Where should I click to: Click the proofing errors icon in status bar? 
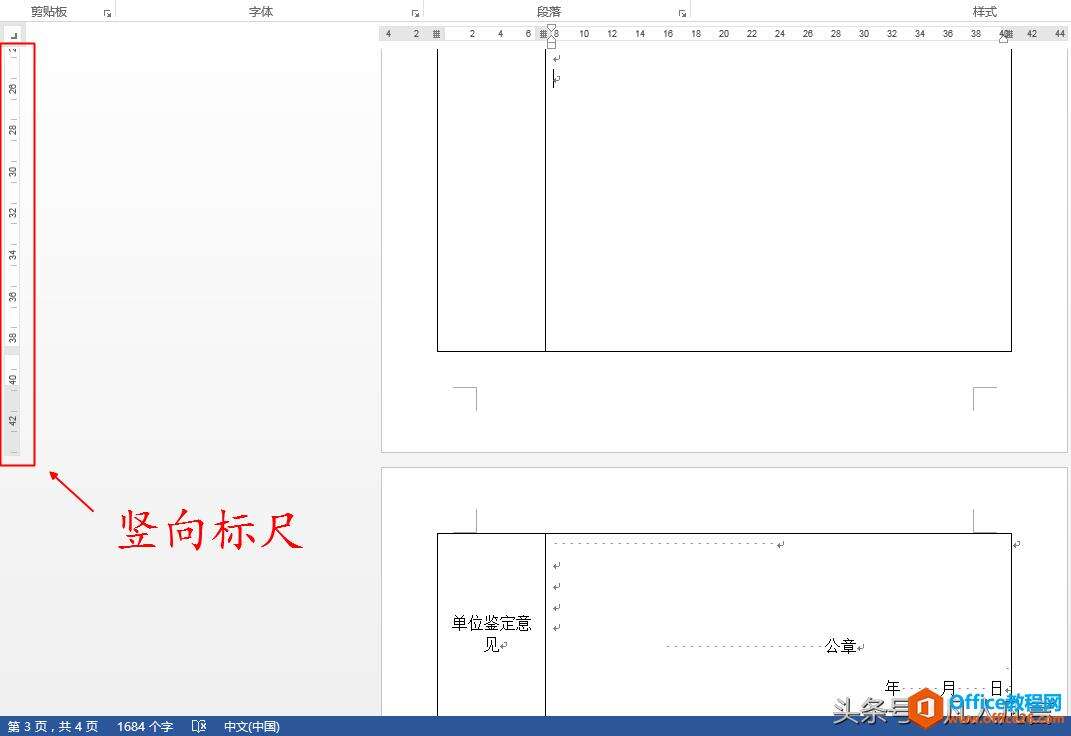(199, 726)
